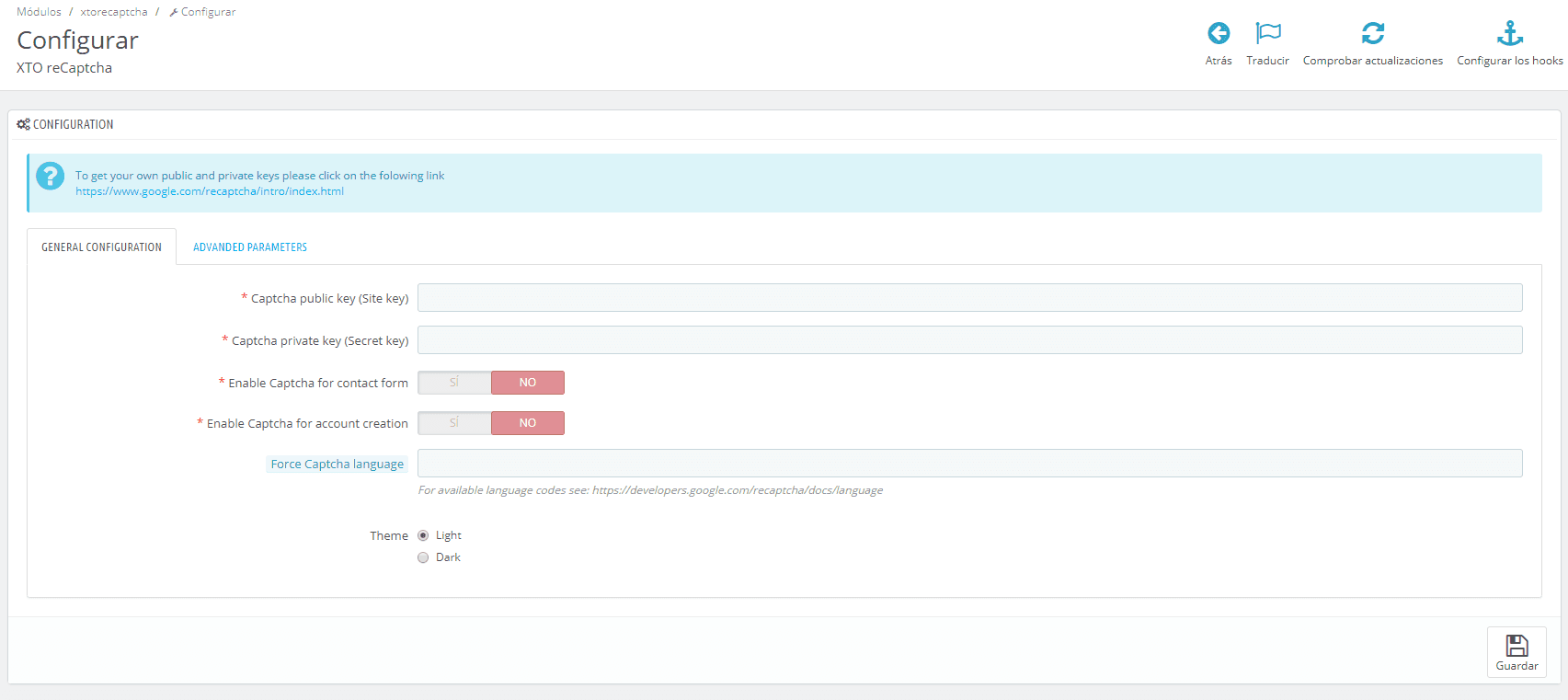Screen dimensions: 1568x700
Task: Click the Atrás back arrow icon
Action: tap(1219, 34)
